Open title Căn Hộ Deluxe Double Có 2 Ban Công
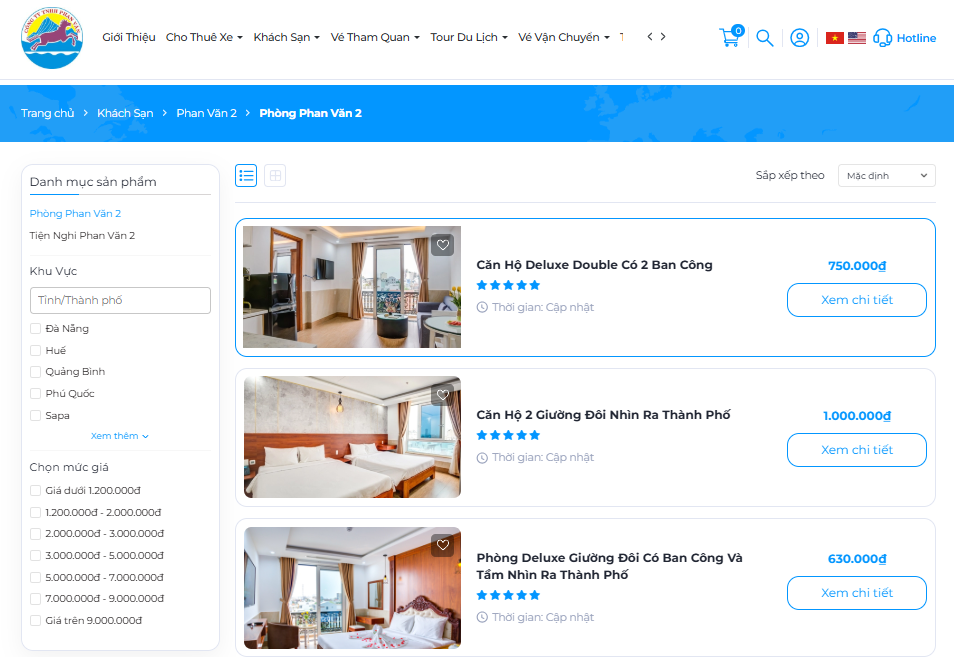The image size is (954, 657). (x=594, y=265)
